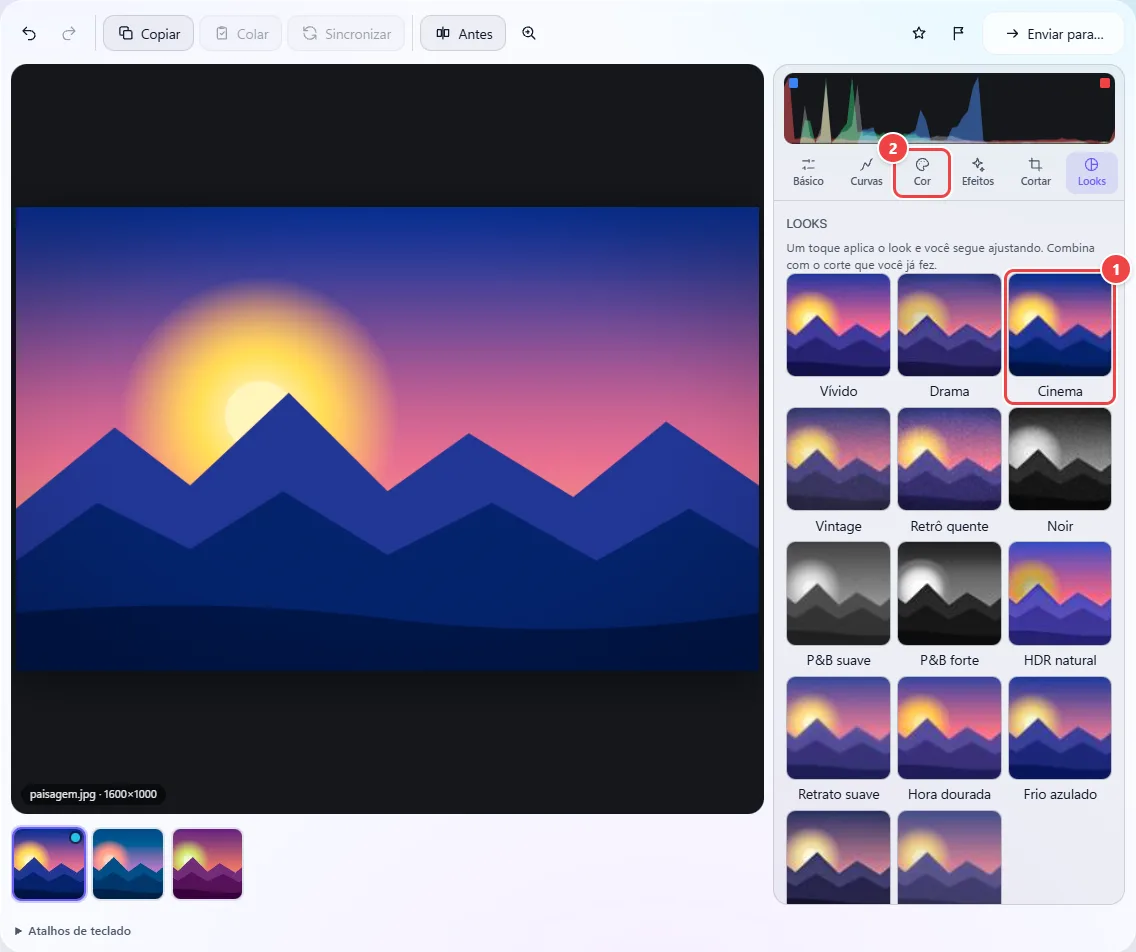The width and height of the screenshot is (1136, 952).
Task: Flag the current photo
Action: click(958, 33)
